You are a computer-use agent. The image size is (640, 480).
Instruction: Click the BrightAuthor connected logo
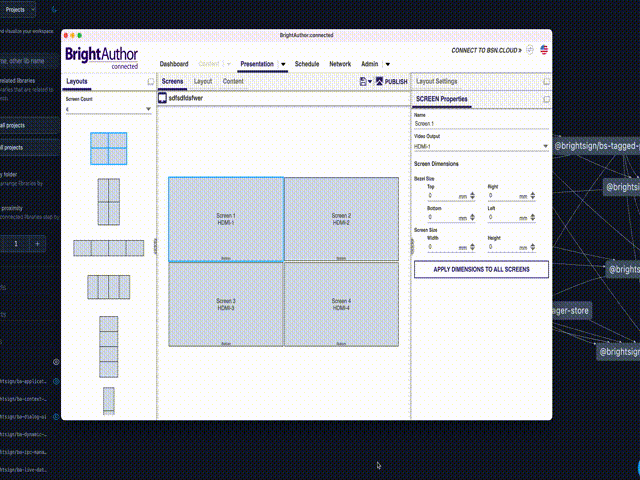coord(102,58)
